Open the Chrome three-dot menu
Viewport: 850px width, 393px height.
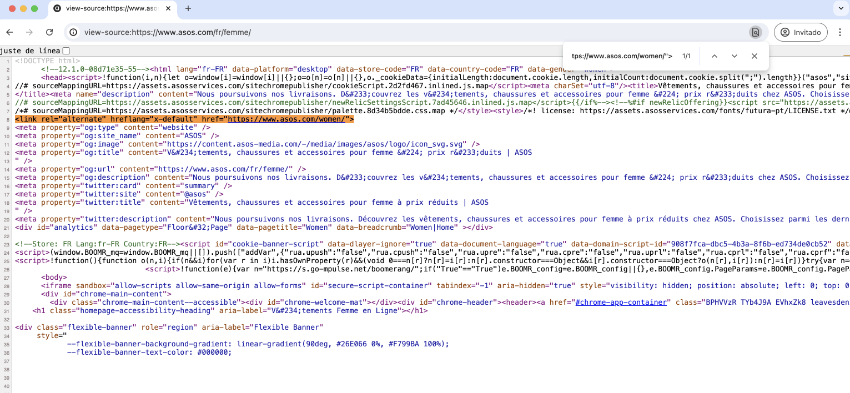[x=840, y=33]
